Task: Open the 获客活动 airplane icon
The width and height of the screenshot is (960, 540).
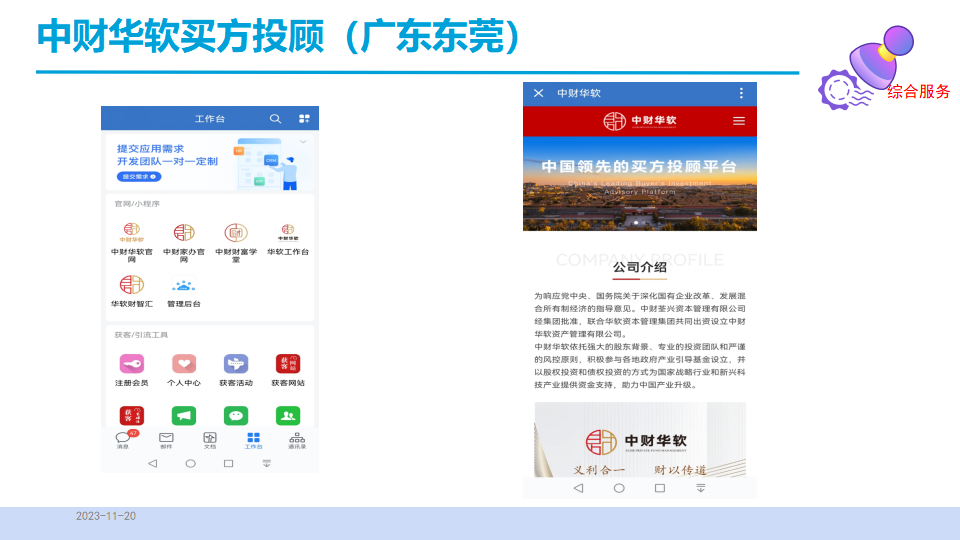Action: (x=236, y=364)
